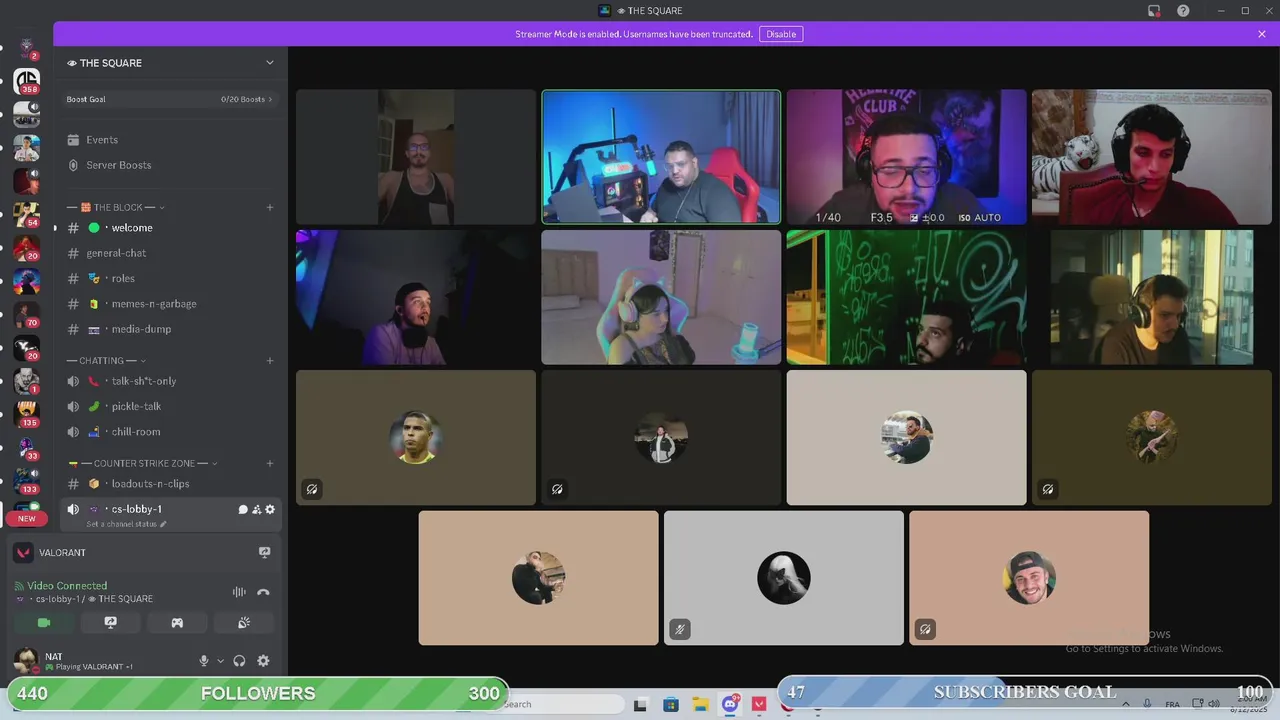Viewport: 1280px width, 720px height.
Task: Open the Discord inbox icon in title bar
Action: pos(1153,11)
